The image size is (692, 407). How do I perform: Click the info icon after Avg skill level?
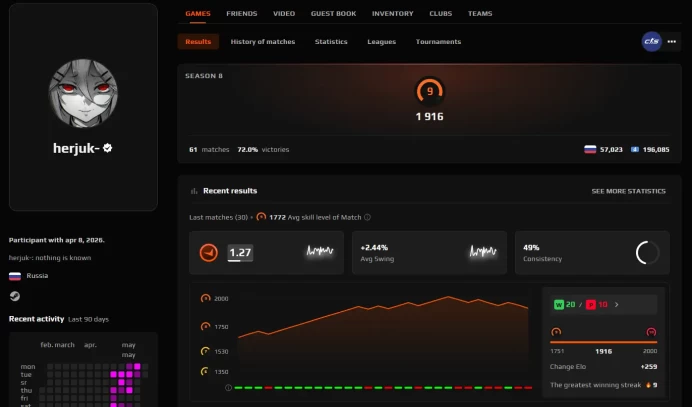pos(367,217)
